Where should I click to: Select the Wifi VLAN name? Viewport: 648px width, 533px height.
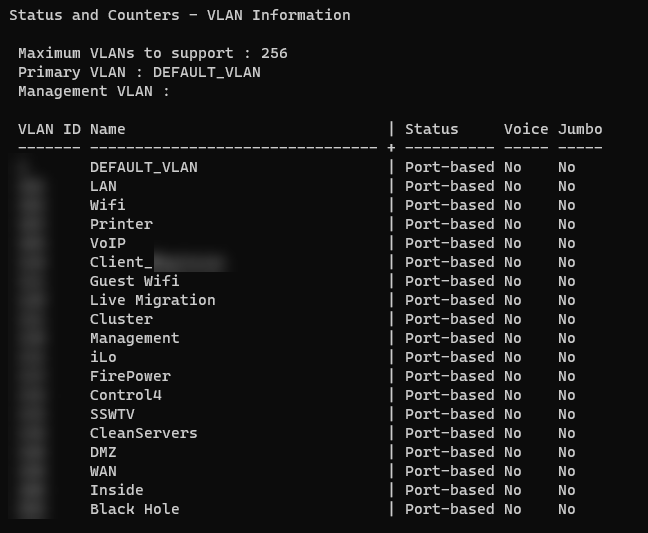pyautogui.click(x=107, y=205)
